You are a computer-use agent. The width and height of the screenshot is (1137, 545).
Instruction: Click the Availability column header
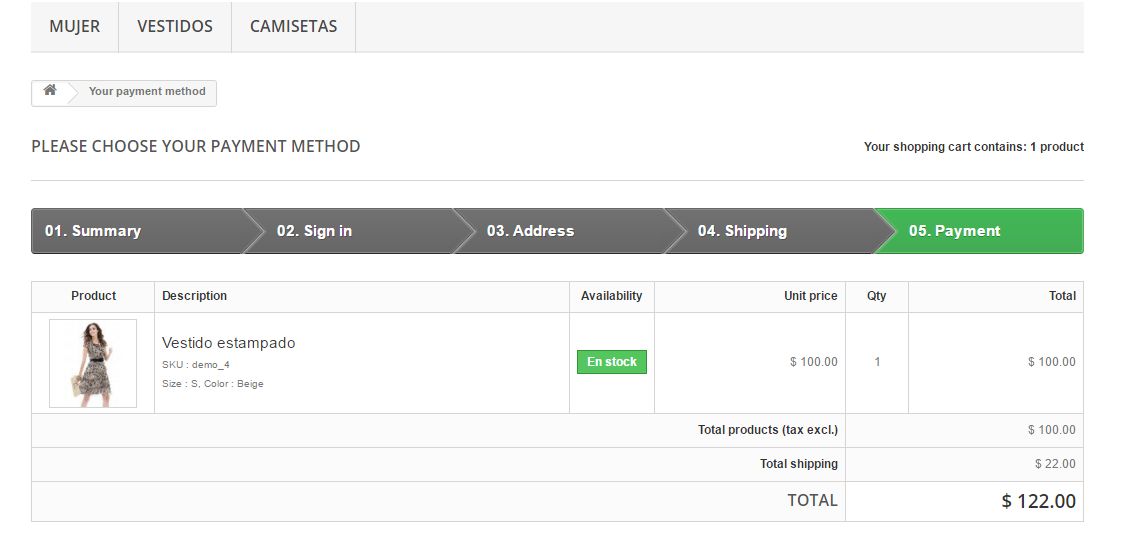click(x=612, y=296)
